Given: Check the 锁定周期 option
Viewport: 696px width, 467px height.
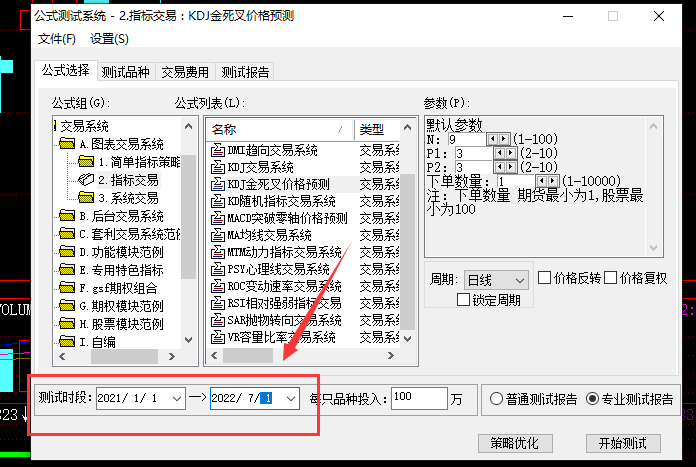Looking at the screenshot, I should tap(463, 300).
